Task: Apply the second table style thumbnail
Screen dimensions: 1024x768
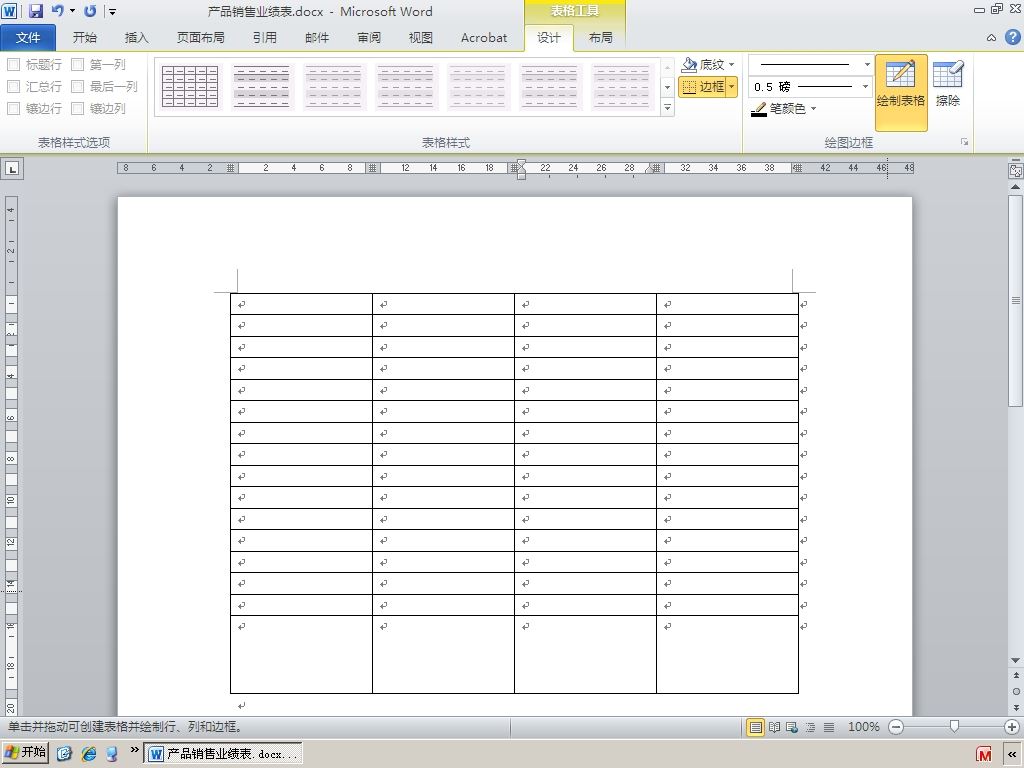Action: pyautogui.click(x=262, y=86)
